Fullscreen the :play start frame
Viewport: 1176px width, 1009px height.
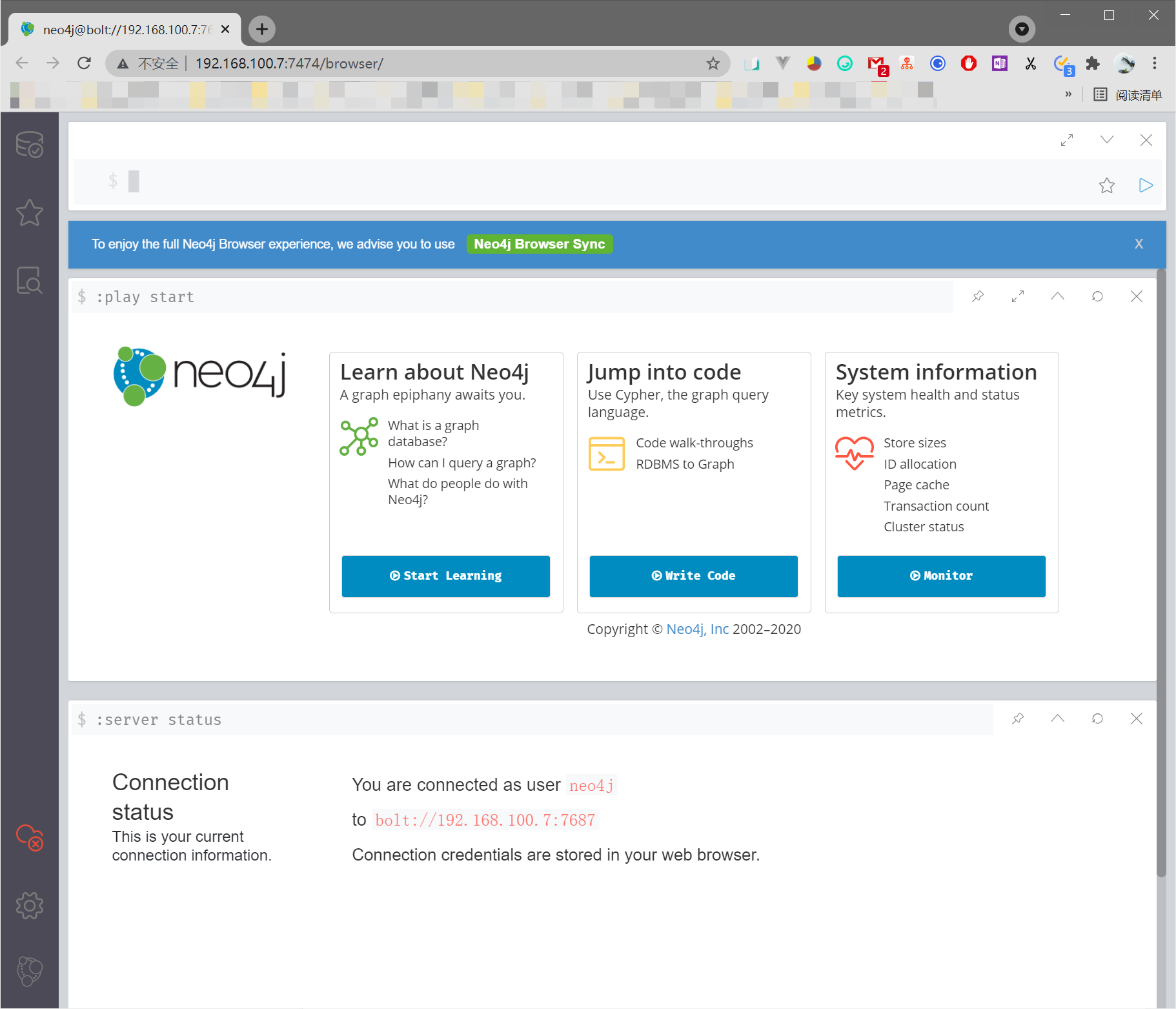point(1018,296)
